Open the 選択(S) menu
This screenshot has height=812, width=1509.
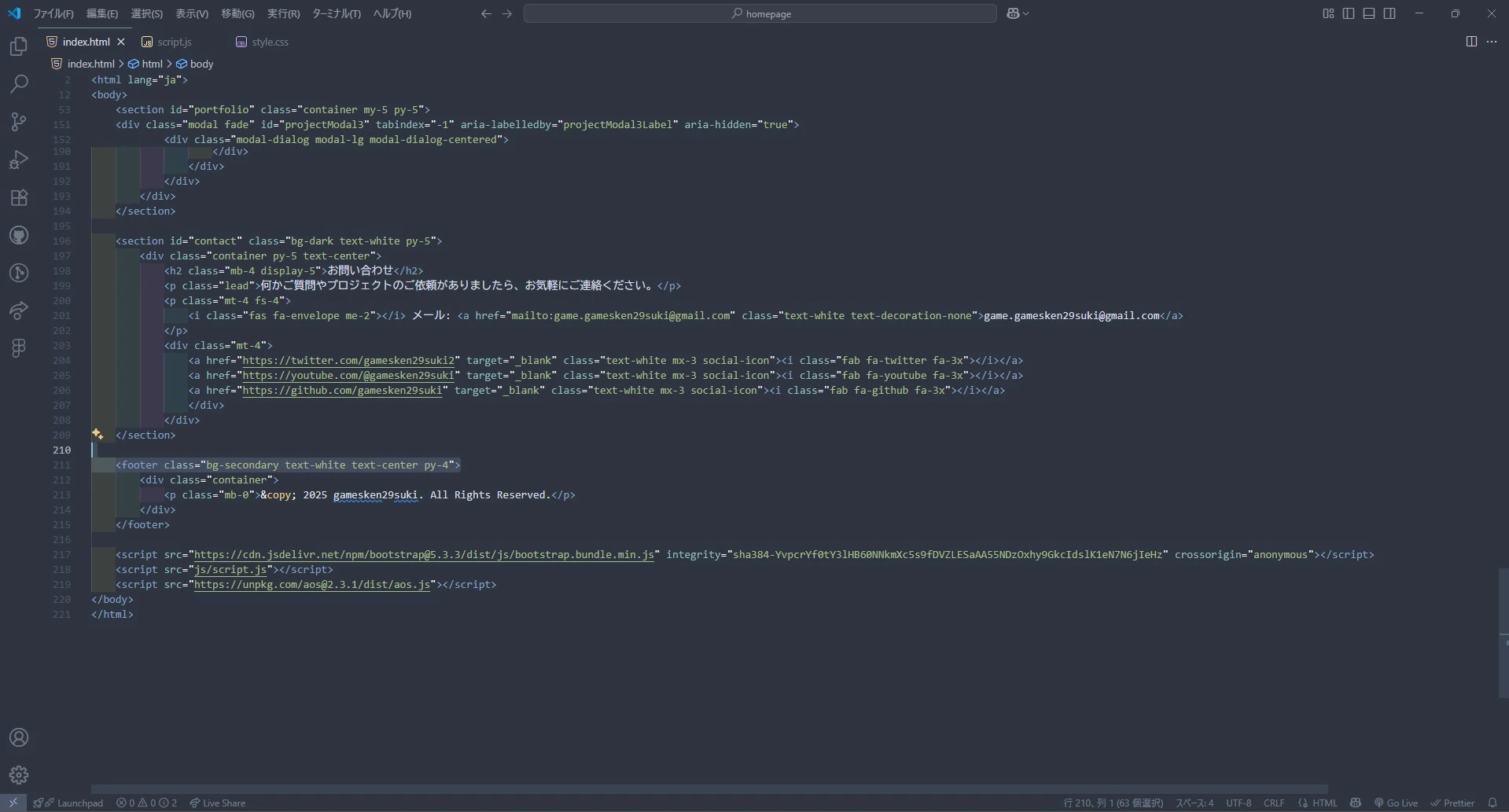tap(147, 13)
